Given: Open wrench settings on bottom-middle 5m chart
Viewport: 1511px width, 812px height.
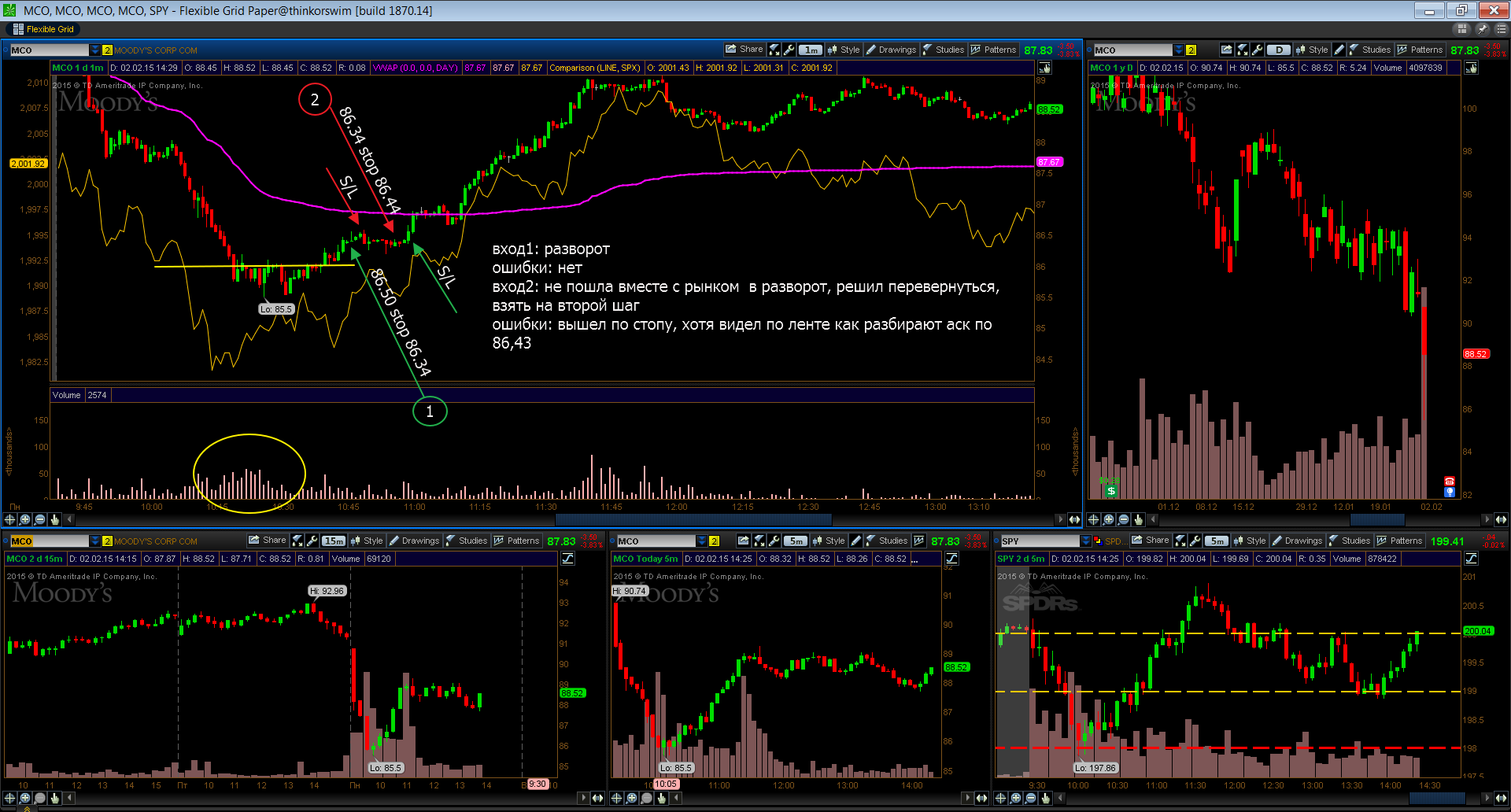Looking at the screenshot, I should 774,541.
